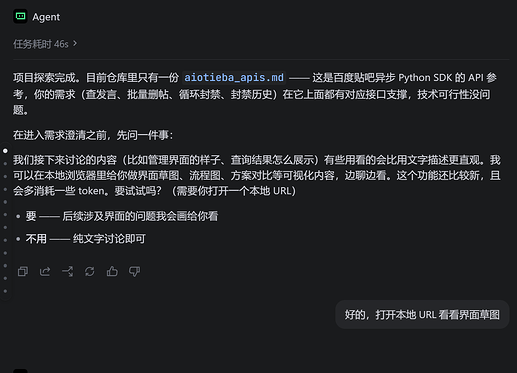Click the bullet option 不用 纯文字讨论即可
This screenshot has height=373, width=517.
coord(86,239)
